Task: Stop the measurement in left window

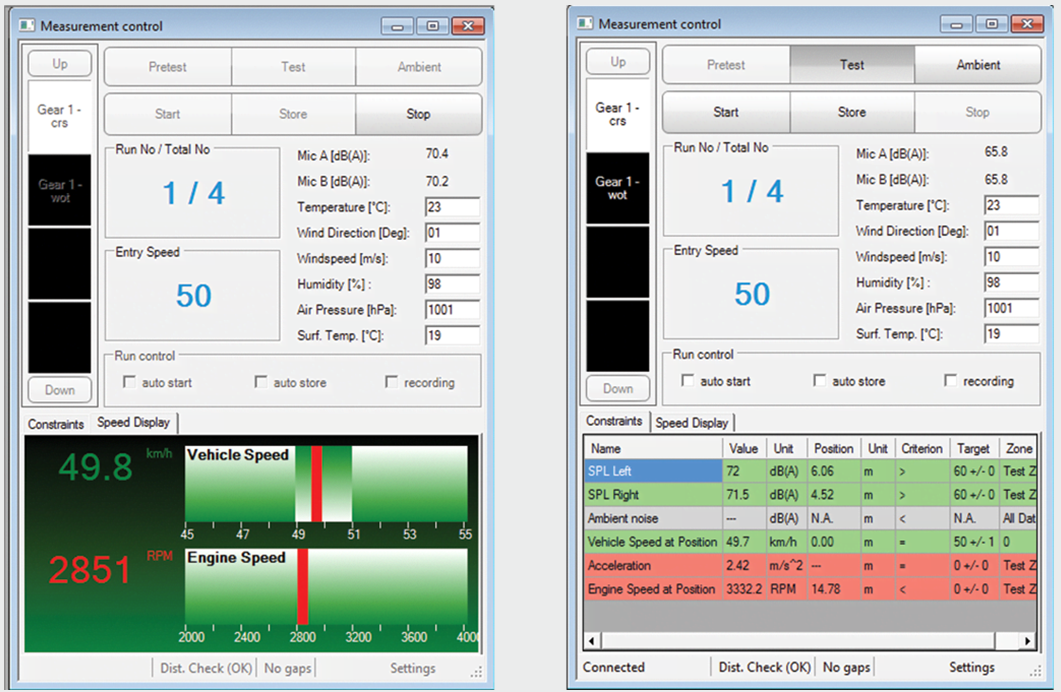Action: coord(418,114)
